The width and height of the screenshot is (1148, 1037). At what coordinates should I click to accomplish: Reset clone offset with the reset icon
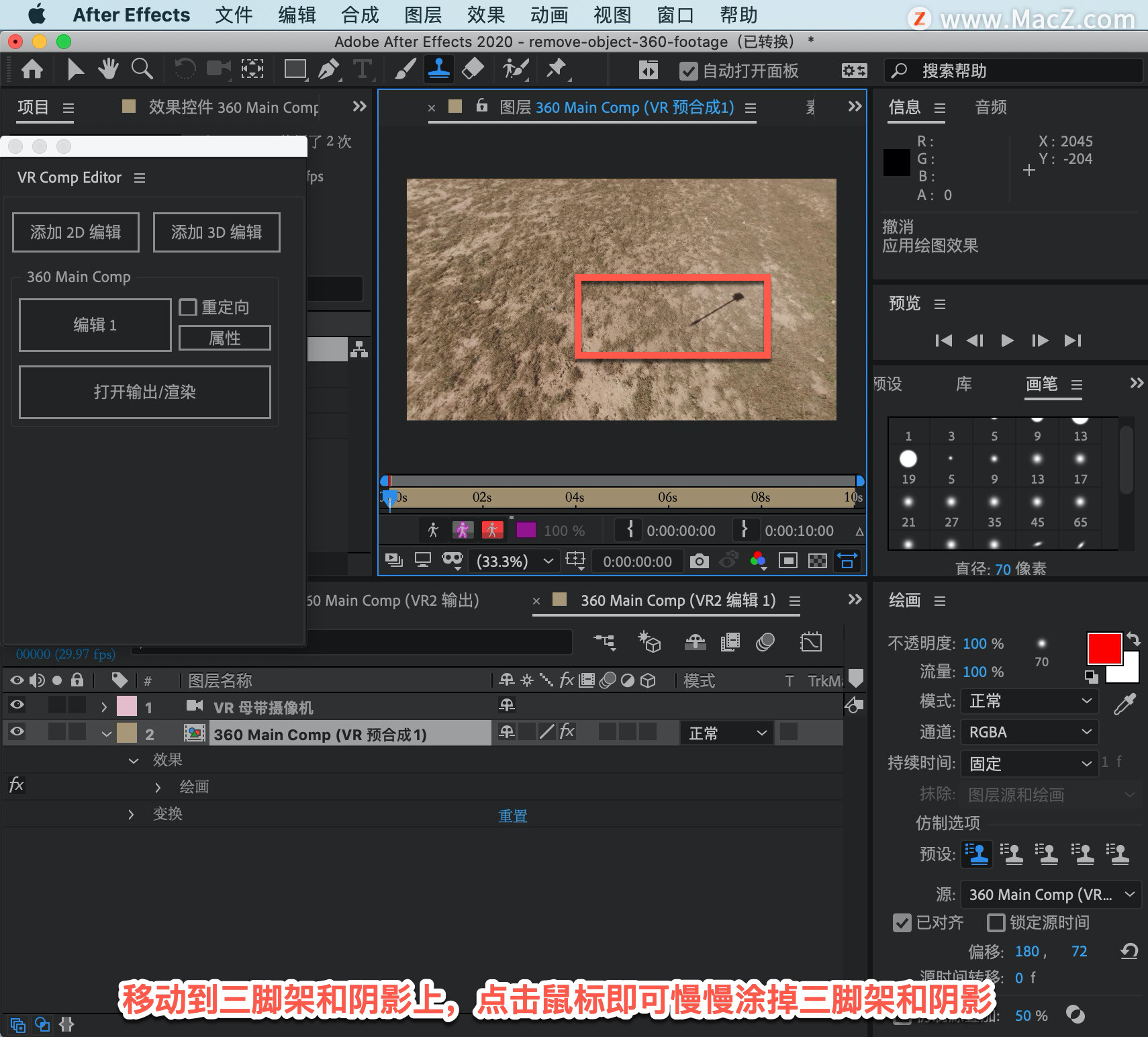[x=1129, y=950]
